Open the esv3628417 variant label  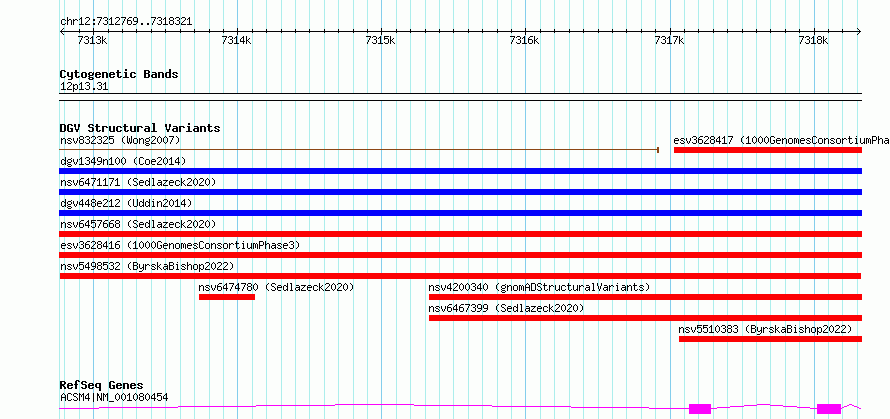tap(782, 140)
